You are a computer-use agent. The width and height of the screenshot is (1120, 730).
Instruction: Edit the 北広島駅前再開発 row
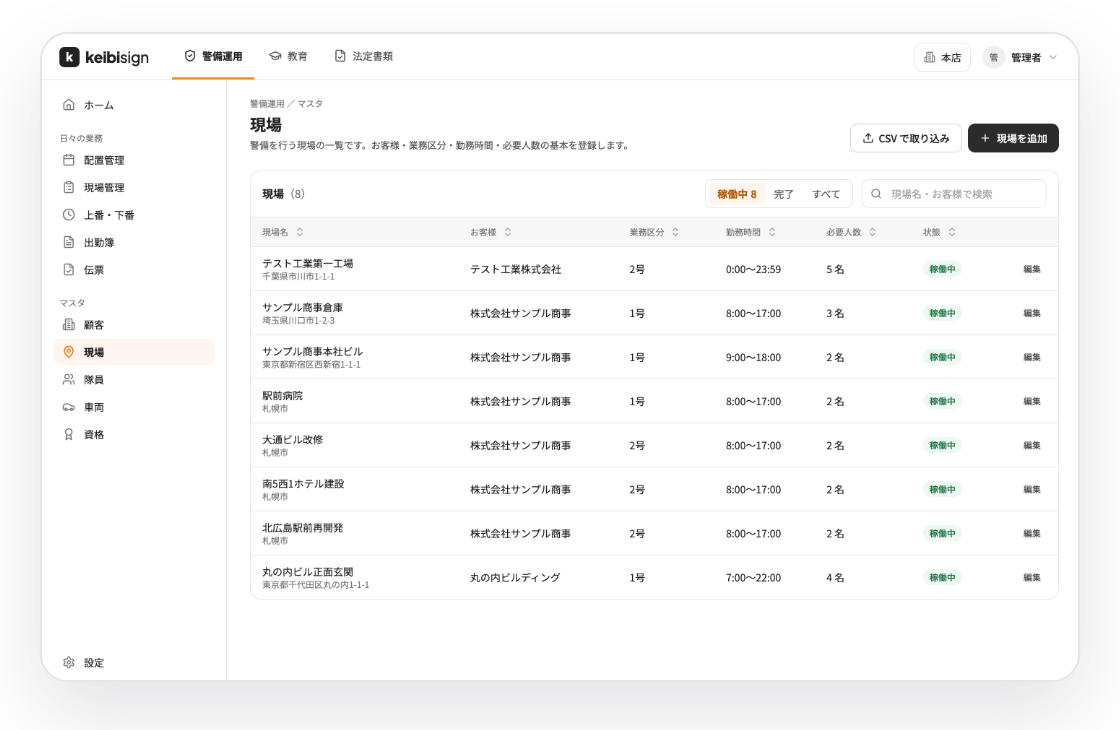coord(1031,534)
